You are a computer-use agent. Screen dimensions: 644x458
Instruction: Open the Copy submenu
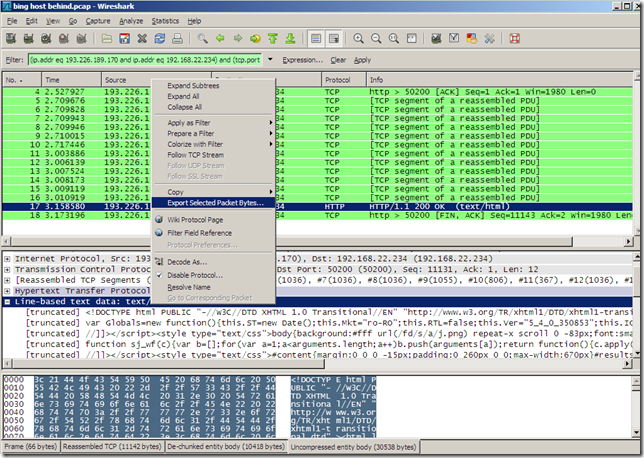pos(213,192)
